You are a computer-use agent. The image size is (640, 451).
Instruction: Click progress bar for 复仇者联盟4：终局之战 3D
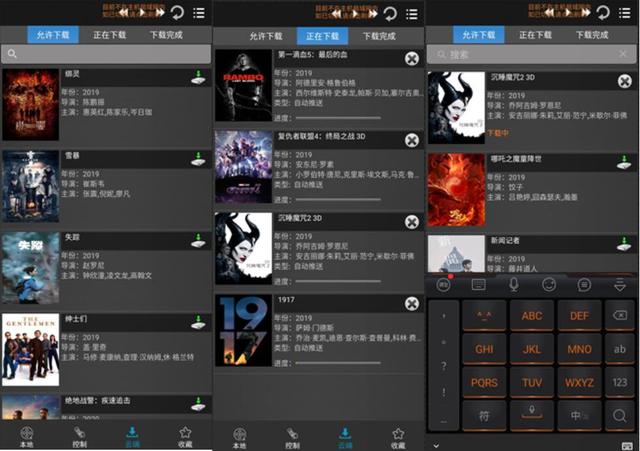[x=338, y=200]
